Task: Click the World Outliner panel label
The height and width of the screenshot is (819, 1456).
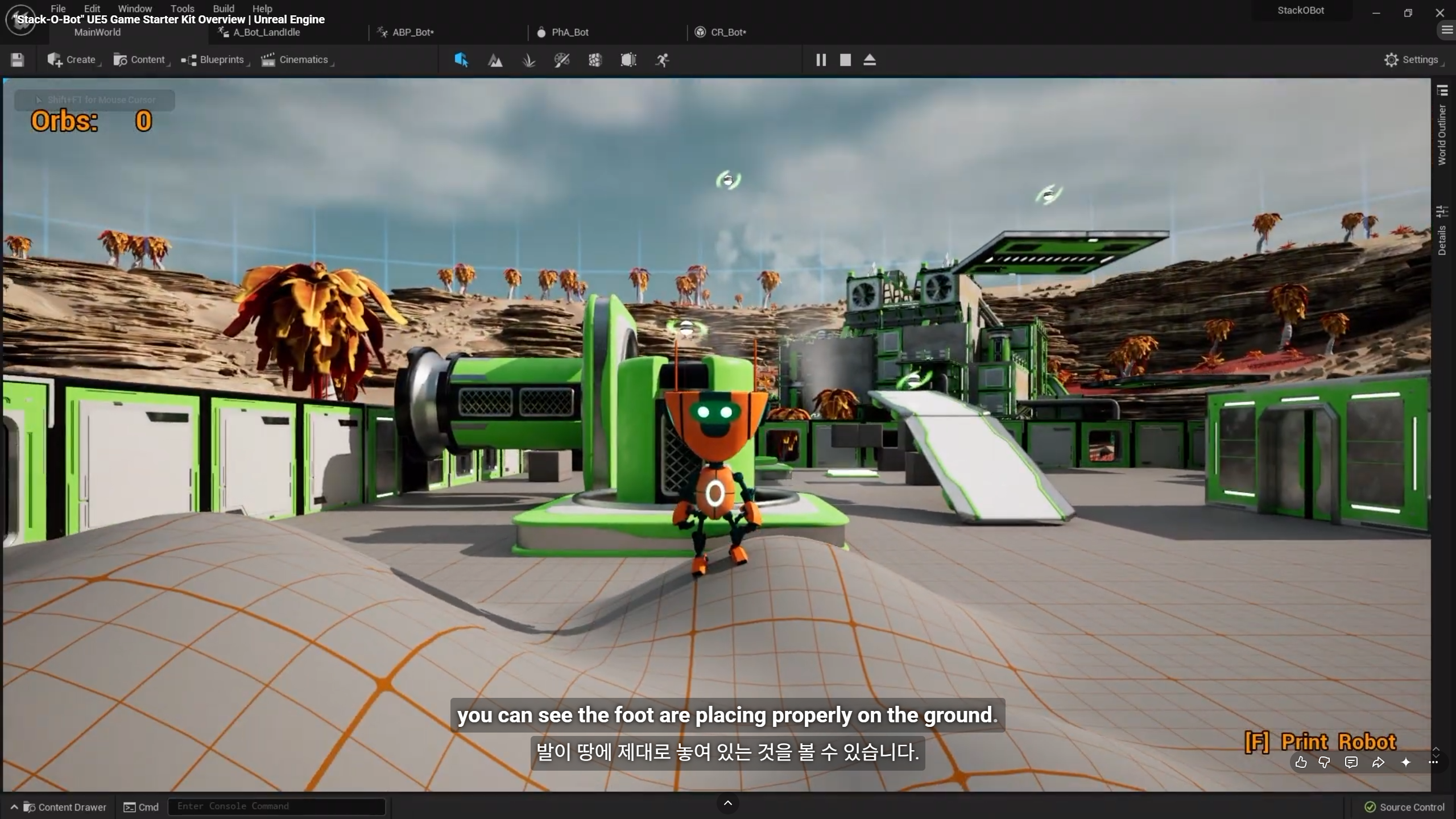Action: click(x=1442, y=135)
